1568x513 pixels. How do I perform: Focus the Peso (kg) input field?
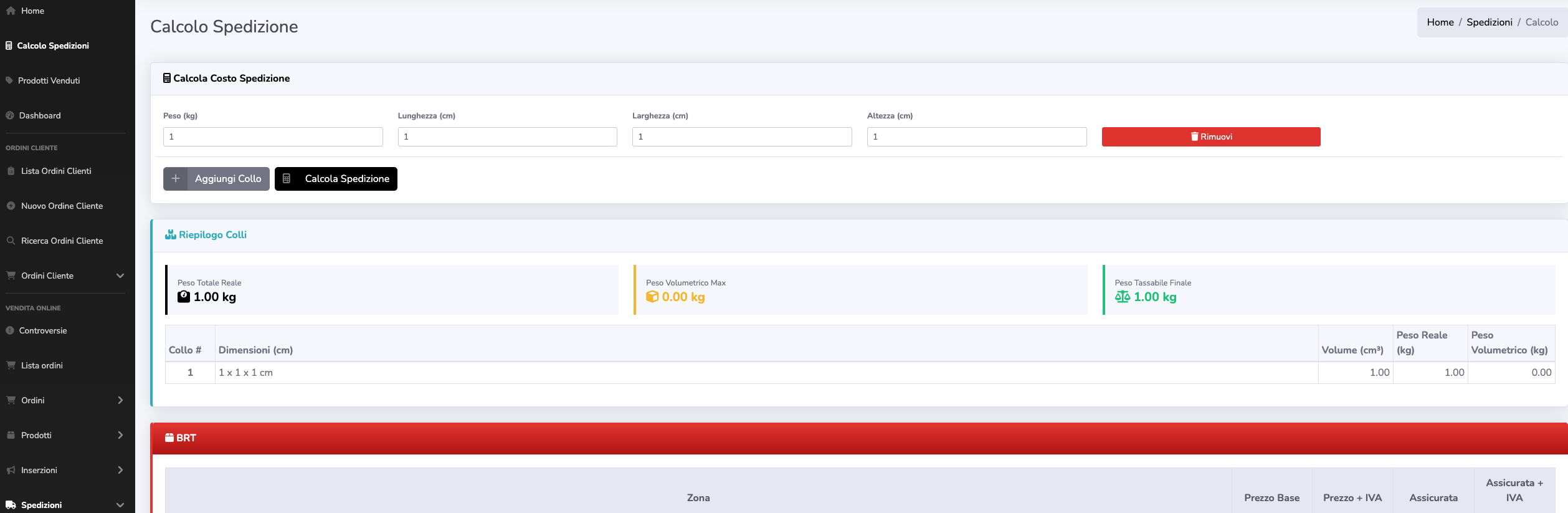point(273,137)
